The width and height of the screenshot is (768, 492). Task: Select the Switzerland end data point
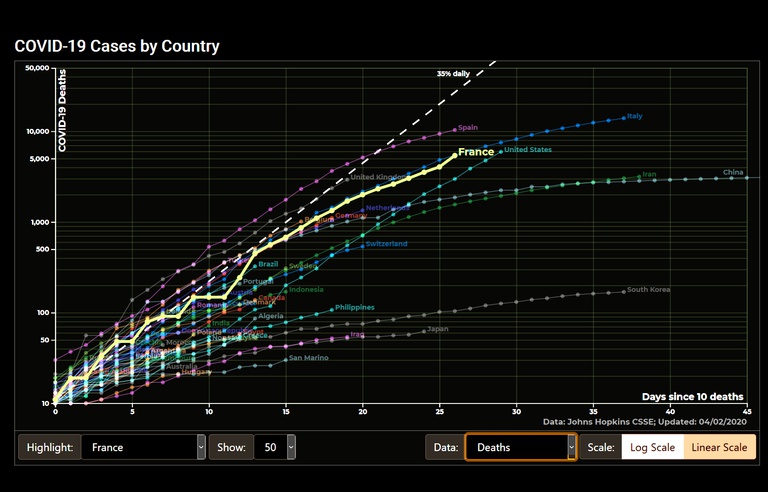(362, 246)
